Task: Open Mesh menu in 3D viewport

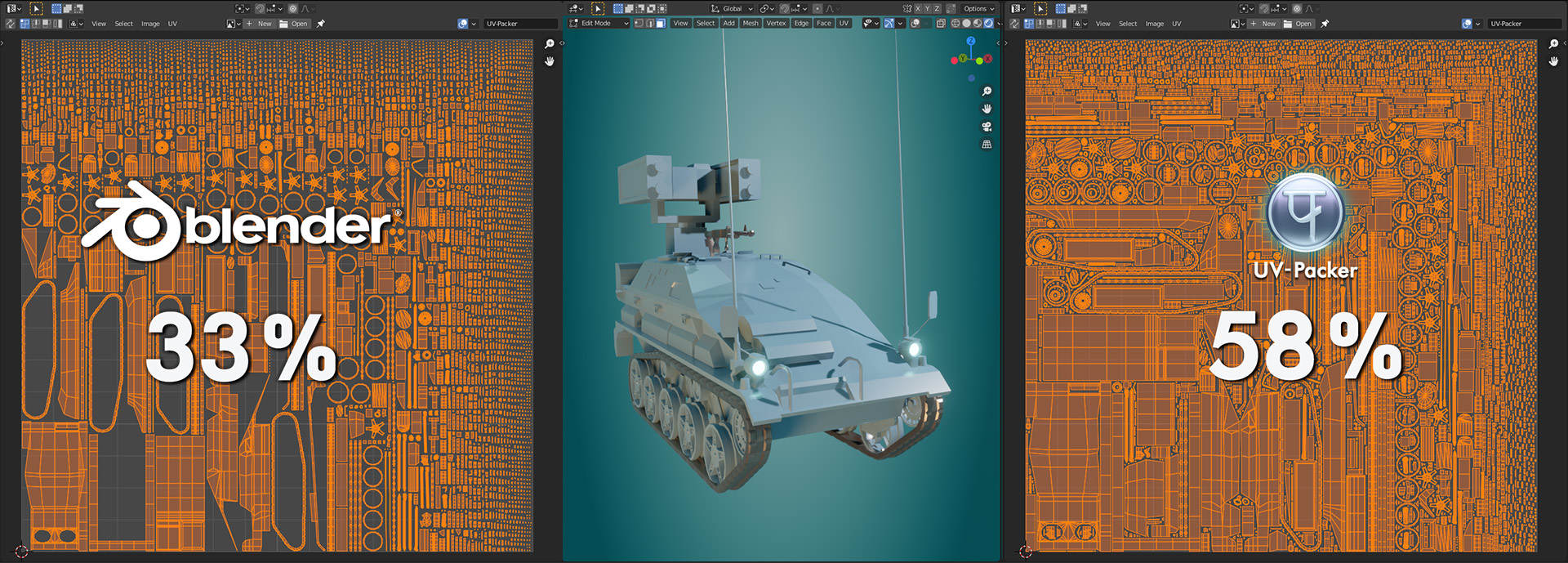Action: (x=751, y=23)
